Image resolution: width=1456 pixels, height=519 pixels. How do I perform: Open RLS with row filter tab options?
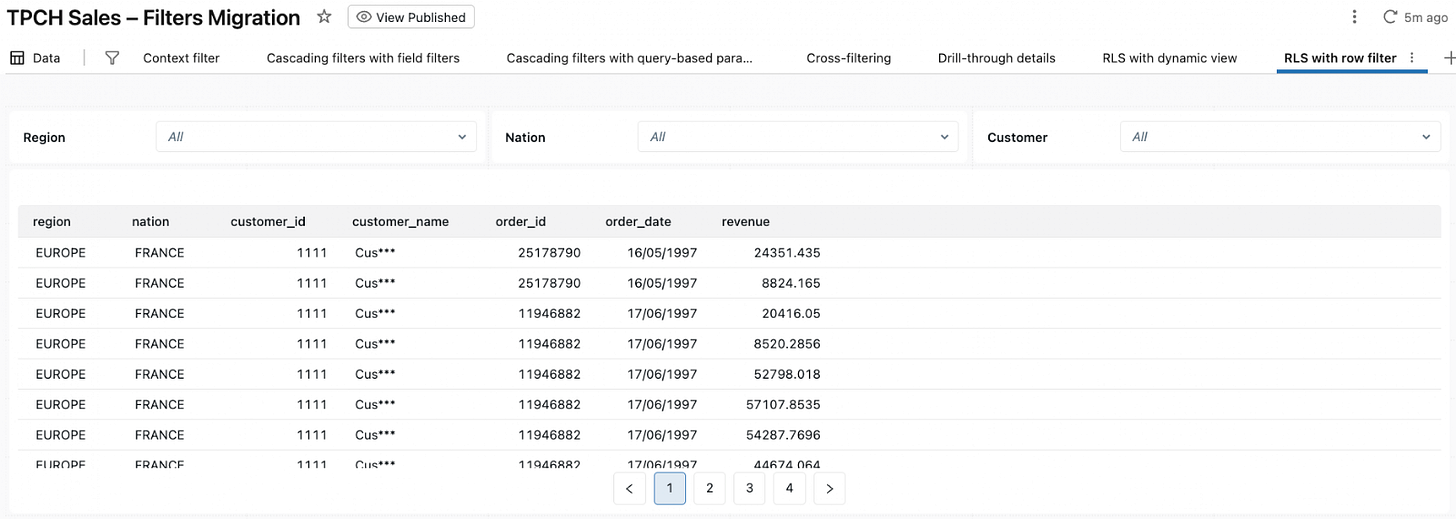(1412, 58)
